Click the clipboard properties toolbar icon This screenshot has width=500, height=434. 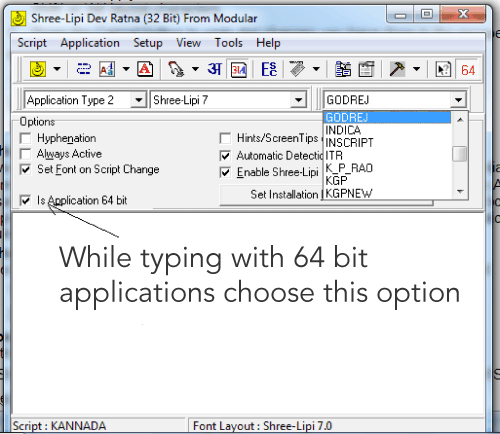[366, 69]
